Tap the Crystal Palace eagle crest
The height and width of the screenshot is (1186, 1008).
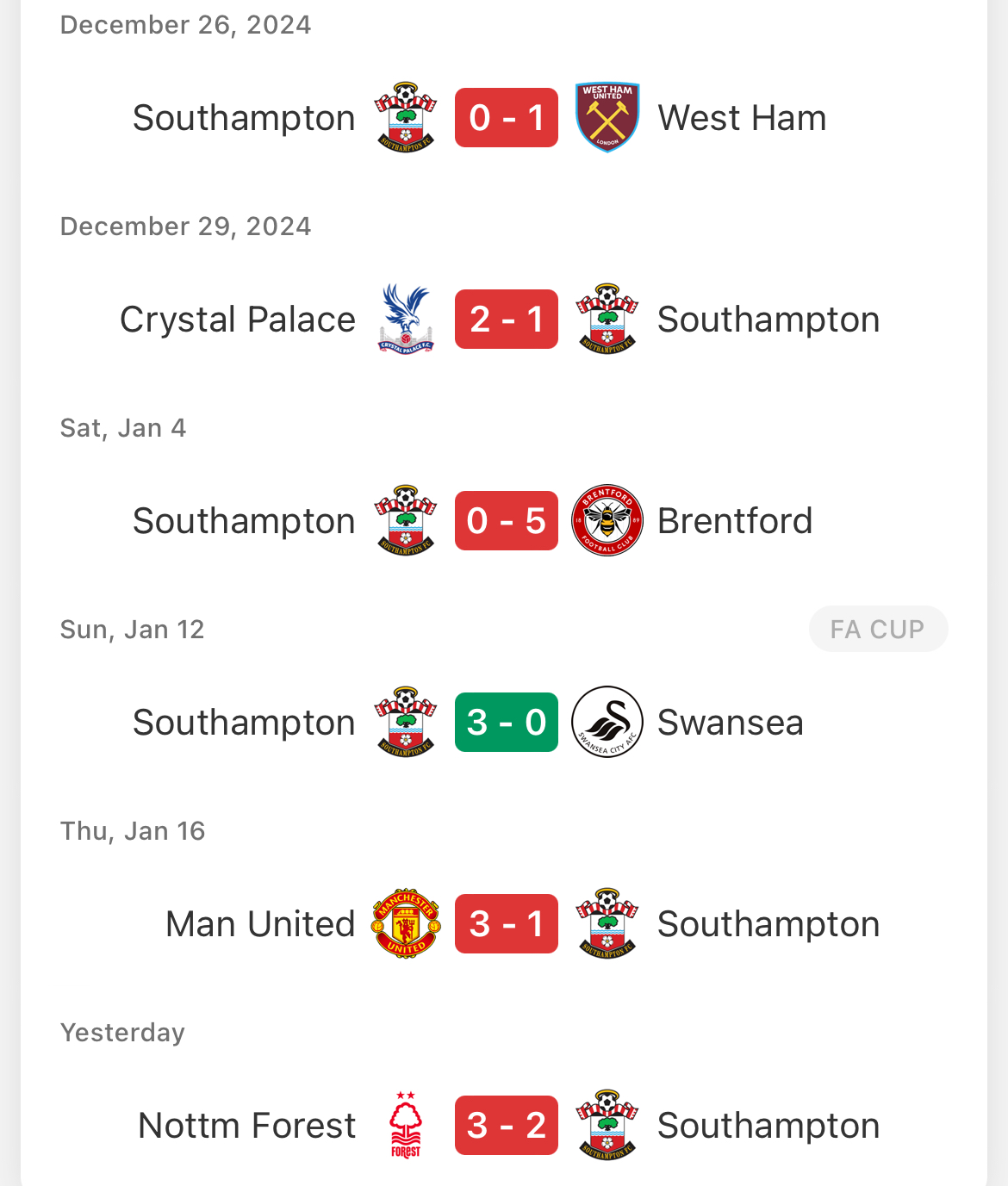(406, 320)
